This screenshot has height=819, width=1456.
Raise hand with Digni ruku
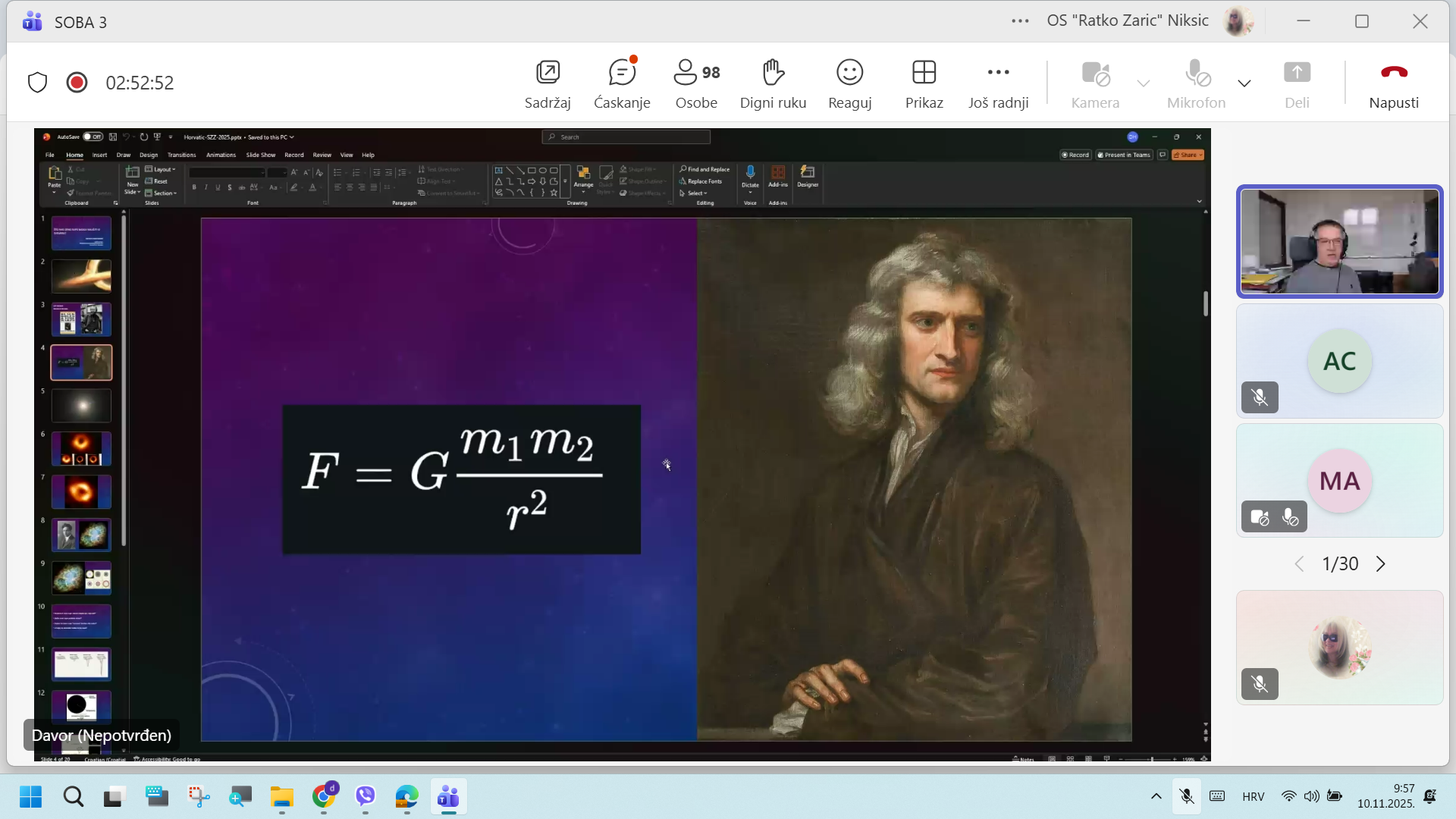pos(773,74)
